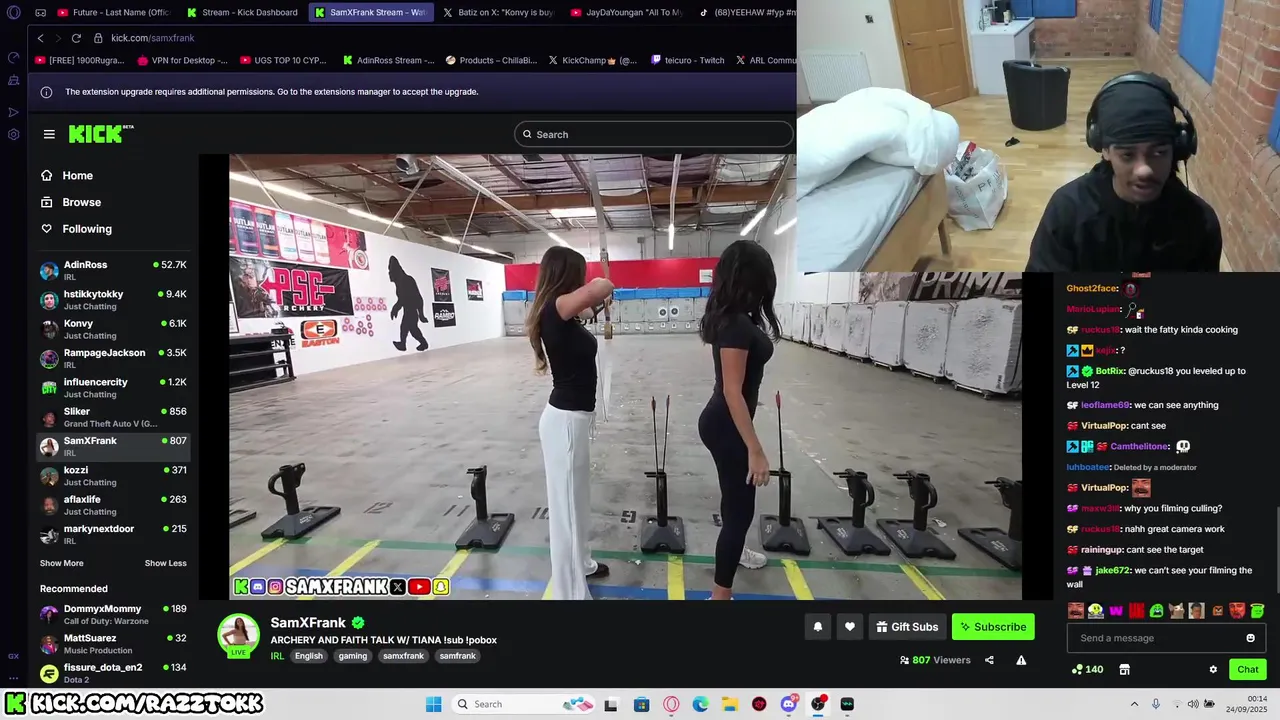Open teicuro - Twitch bookmark
This screenshot has height=720, width=1280.
click(686, 60)
